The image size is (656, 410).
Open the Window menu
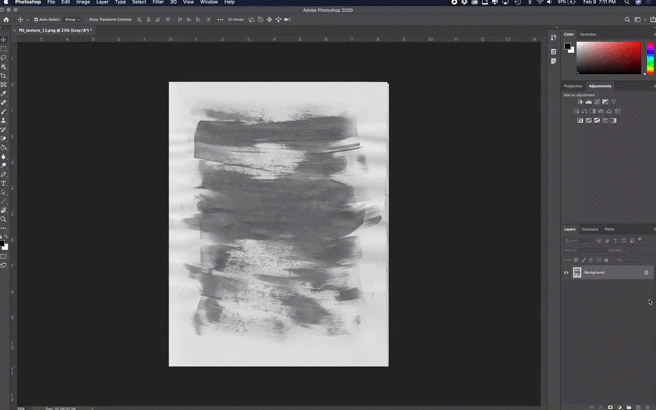pyautogui.click(x=209, y=2)
